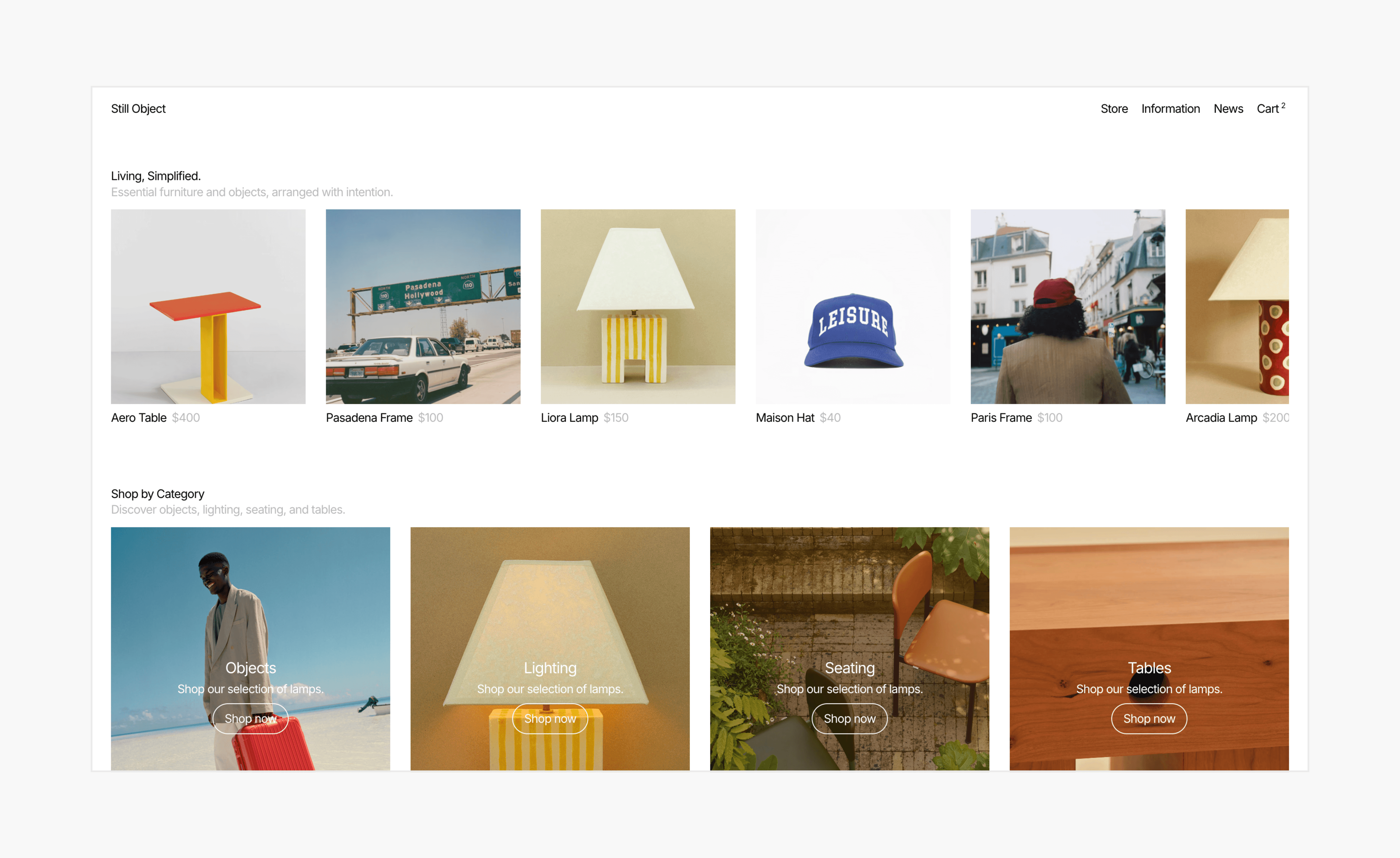Screen dimensions: 1400x858
Task: Click the Maison Hat product name
Action: point(785,418)
